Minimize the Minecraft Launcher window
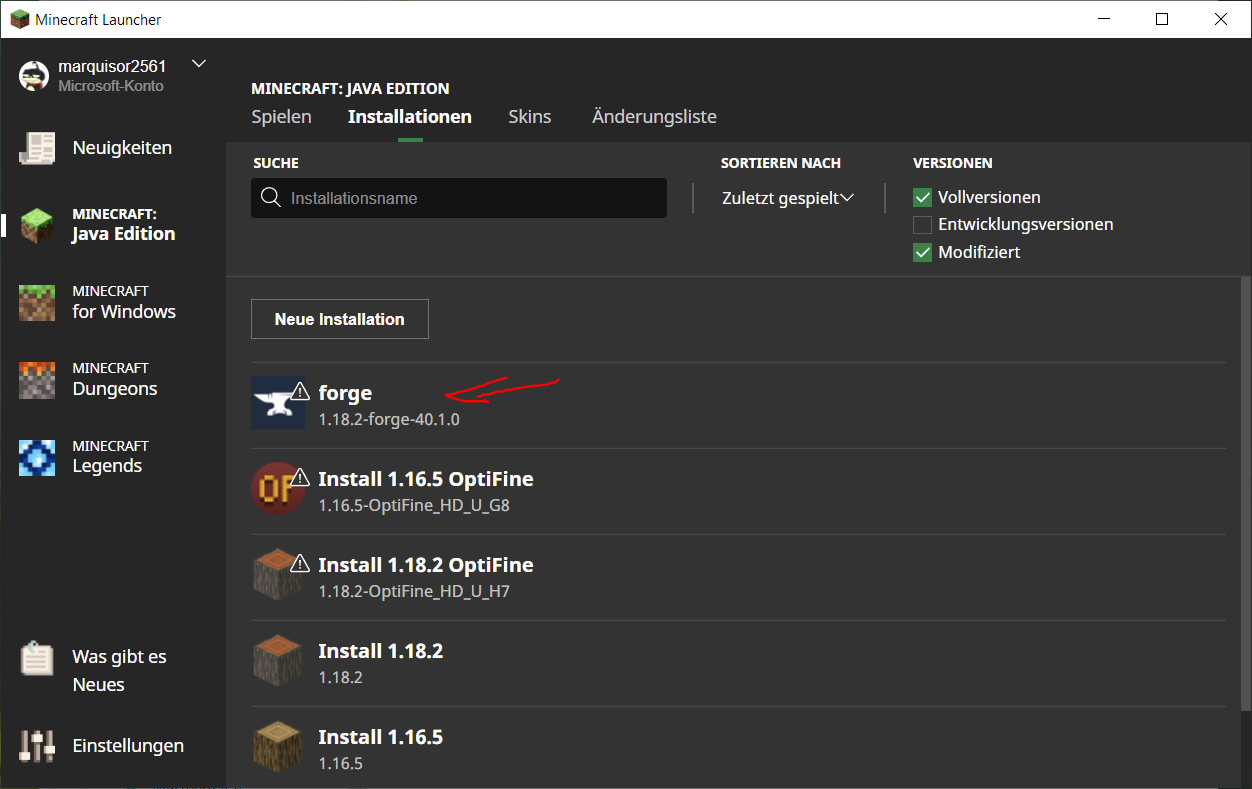This screenshot has width=1252, height=789. (1103, 19)
